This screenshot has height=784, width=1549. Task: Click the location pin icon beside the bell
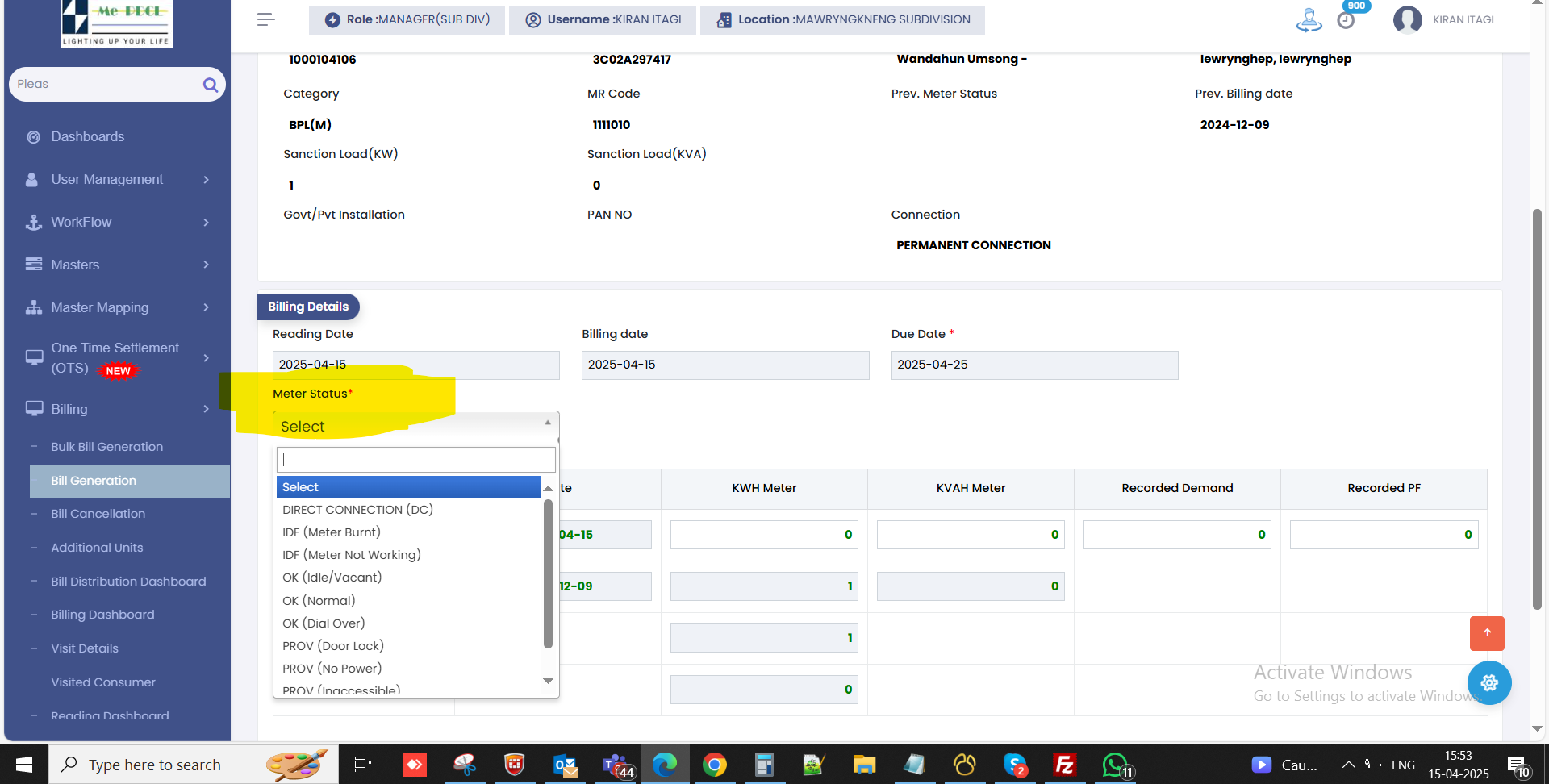tap(1309, 20)
